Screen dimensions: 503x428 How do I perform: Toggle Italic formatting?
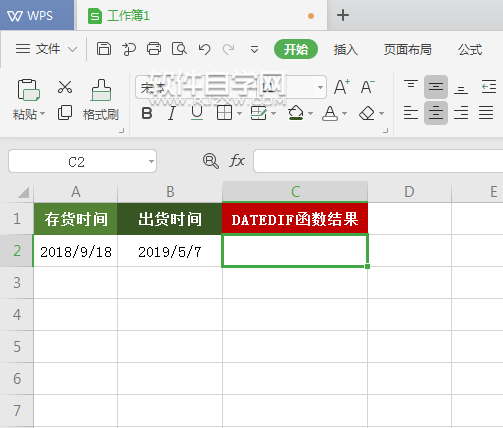click(172, 113)
